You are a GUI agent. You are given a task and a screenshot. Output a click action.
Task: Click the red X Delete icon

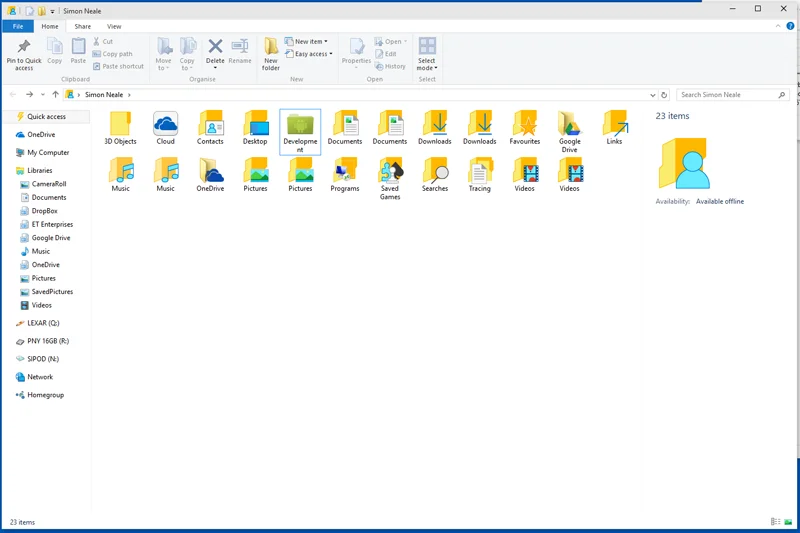click(215, 46)
